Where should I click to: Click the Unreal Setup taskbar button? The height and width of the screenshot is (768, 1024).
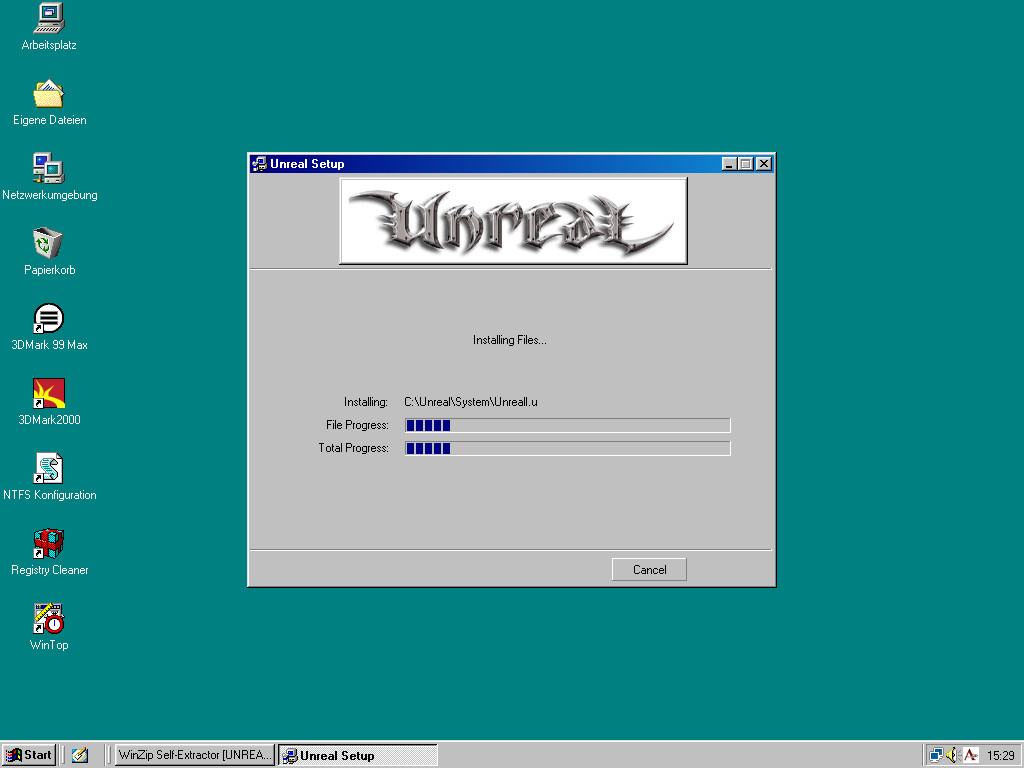(x=357, y=755)
